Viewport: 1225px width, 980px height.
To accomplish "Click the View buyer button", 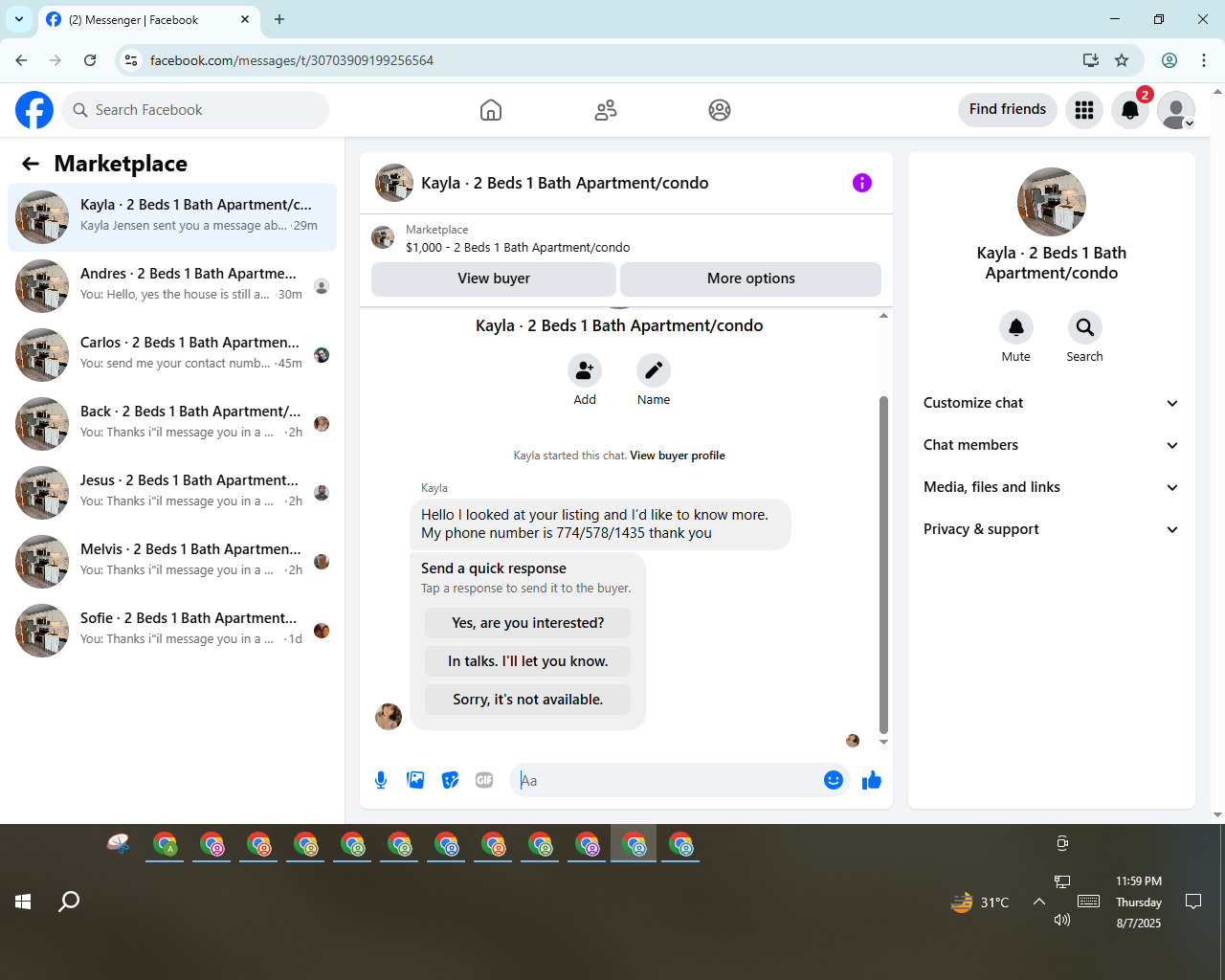I will 494,278.
